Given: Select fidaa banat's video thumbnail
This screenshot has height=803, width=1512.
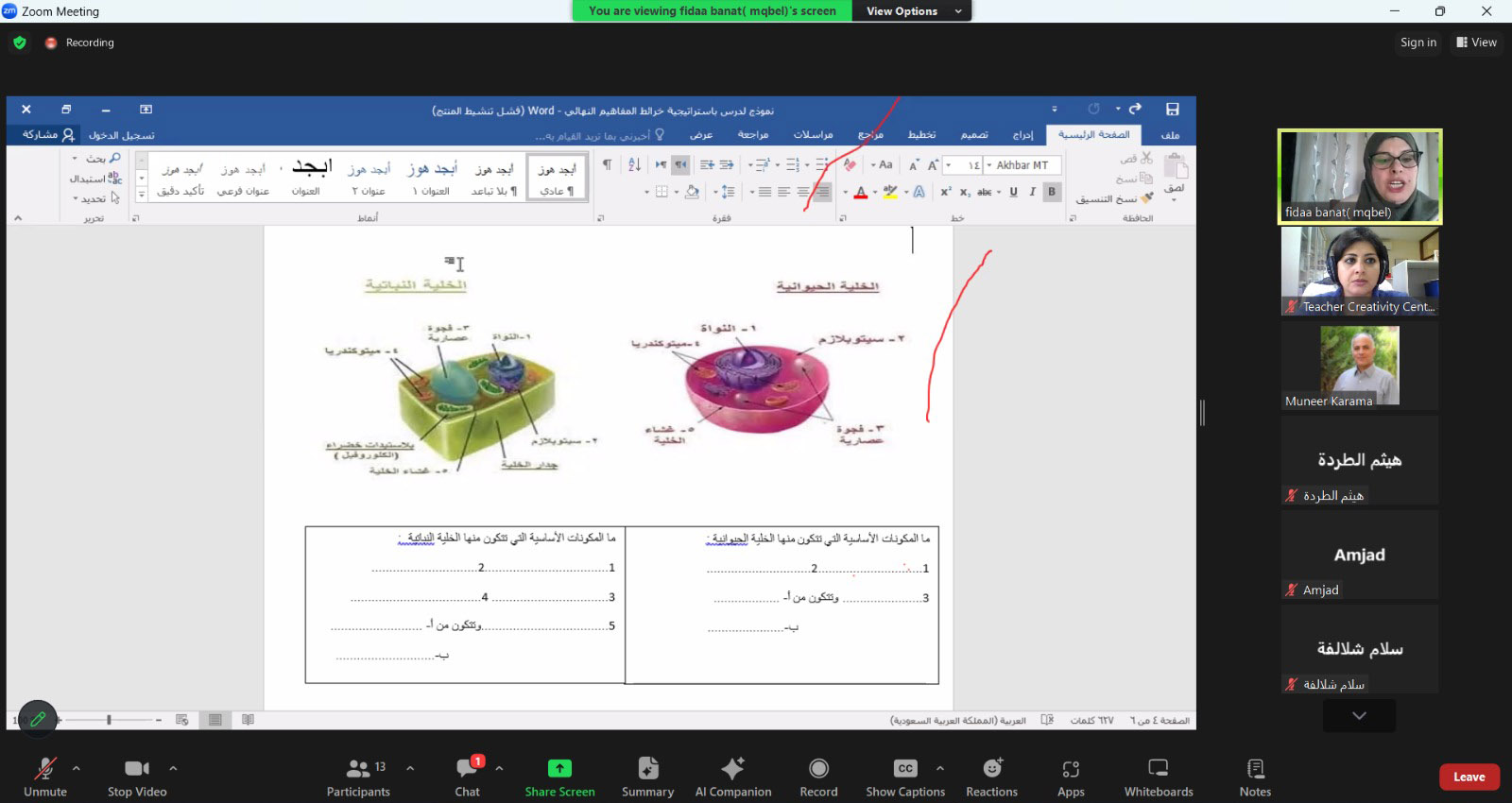Looking at the screenshot, I should point(1359,177).
